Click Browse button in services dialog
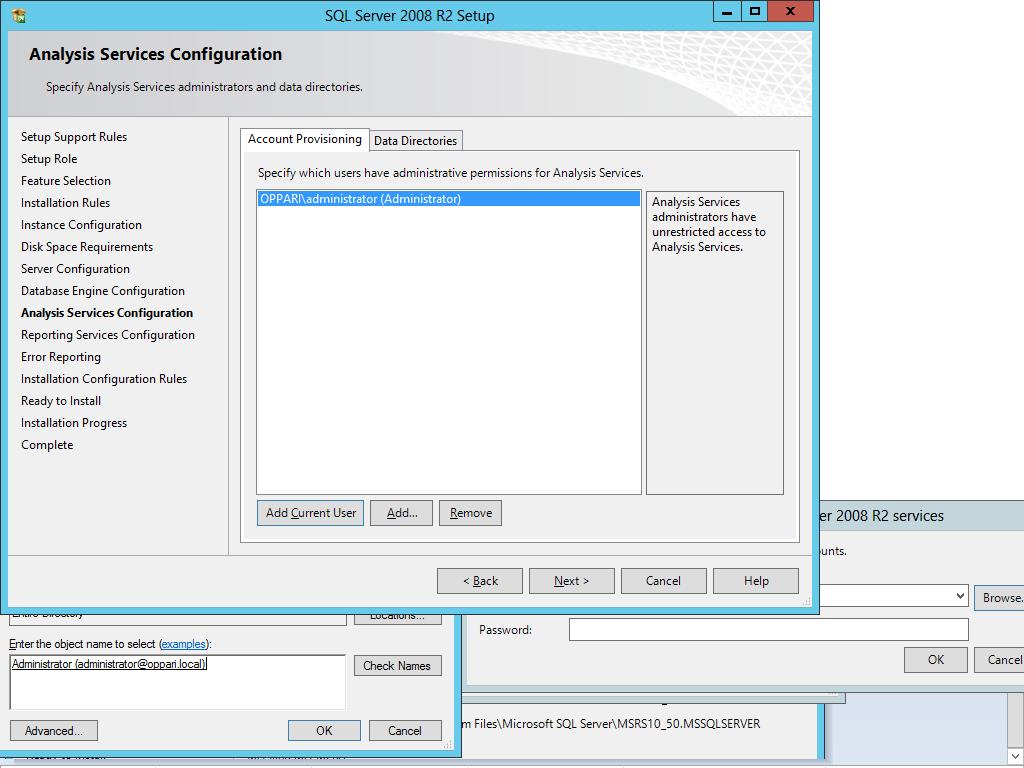Image resolution: width=1024 pixels, height=768 pixels. [x=999, y=598]
